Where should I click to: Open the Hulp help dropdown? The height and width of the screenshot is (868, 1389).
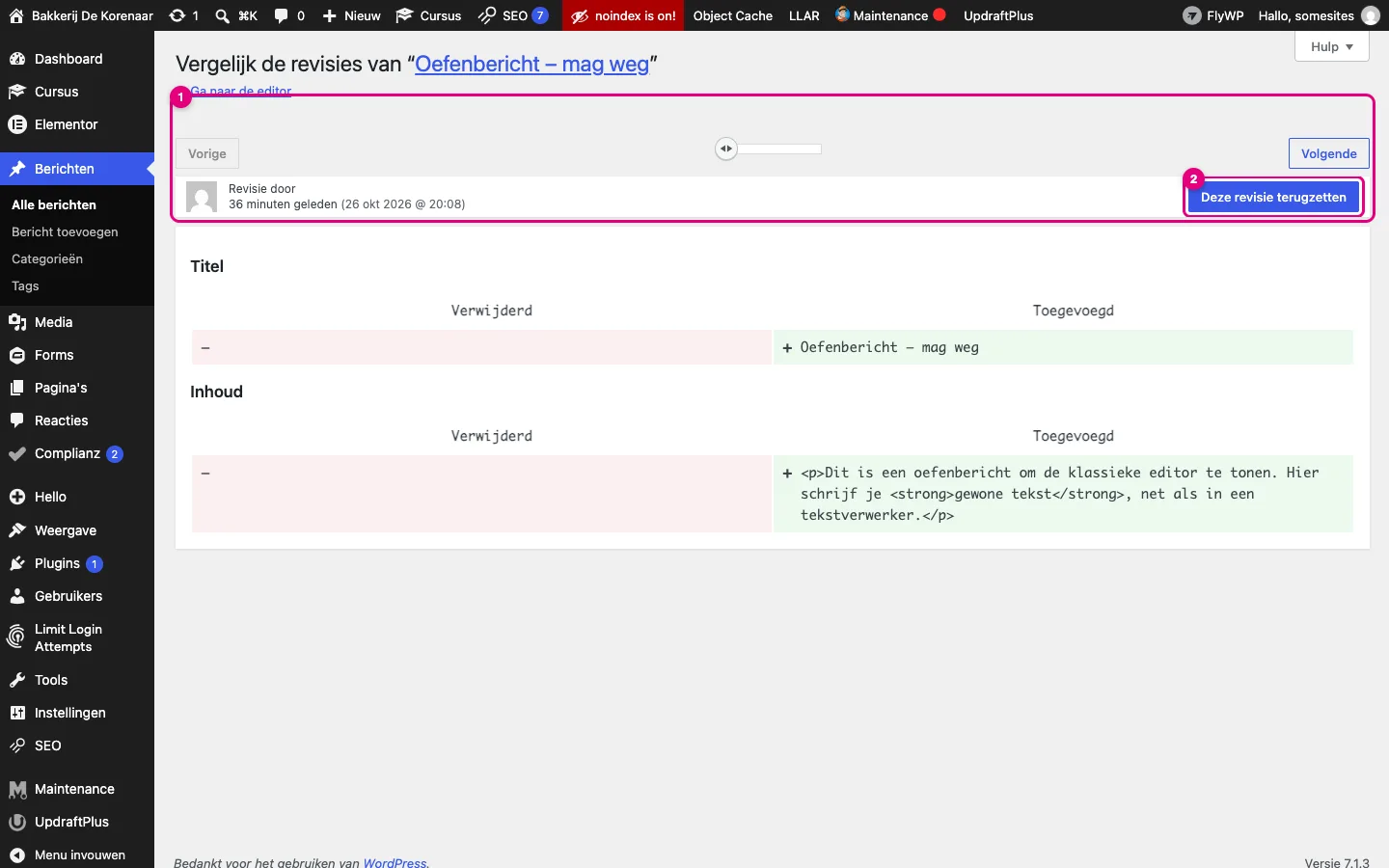pos(1332,46)
